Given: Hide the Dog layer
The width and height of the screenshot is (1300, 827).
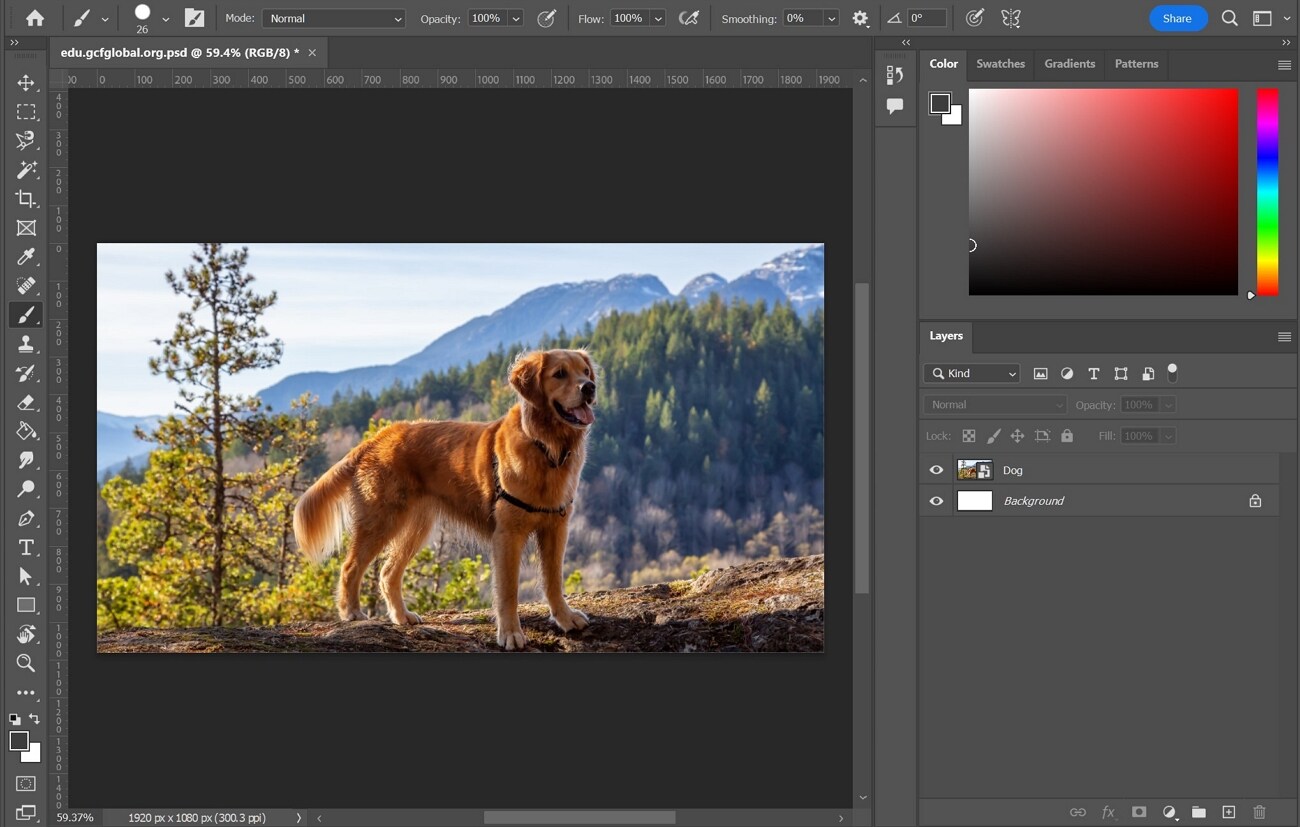Looking at the screenshot, I should (936, 470).
